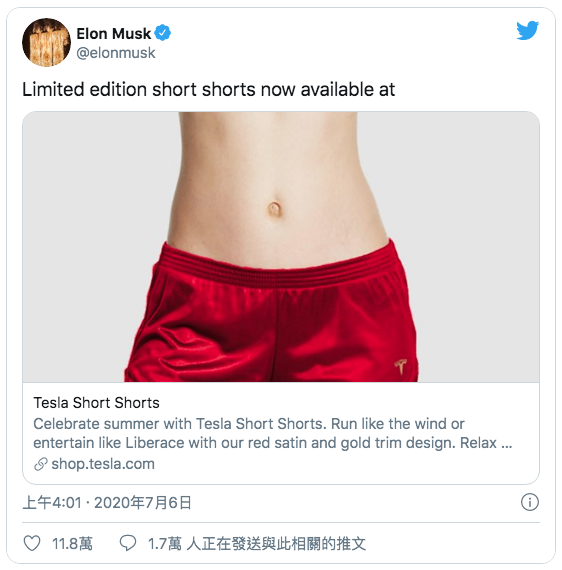Click the card description starting with Celebrate summer
Viewport: 562px width, 570px height.
[x=273, y=433]
